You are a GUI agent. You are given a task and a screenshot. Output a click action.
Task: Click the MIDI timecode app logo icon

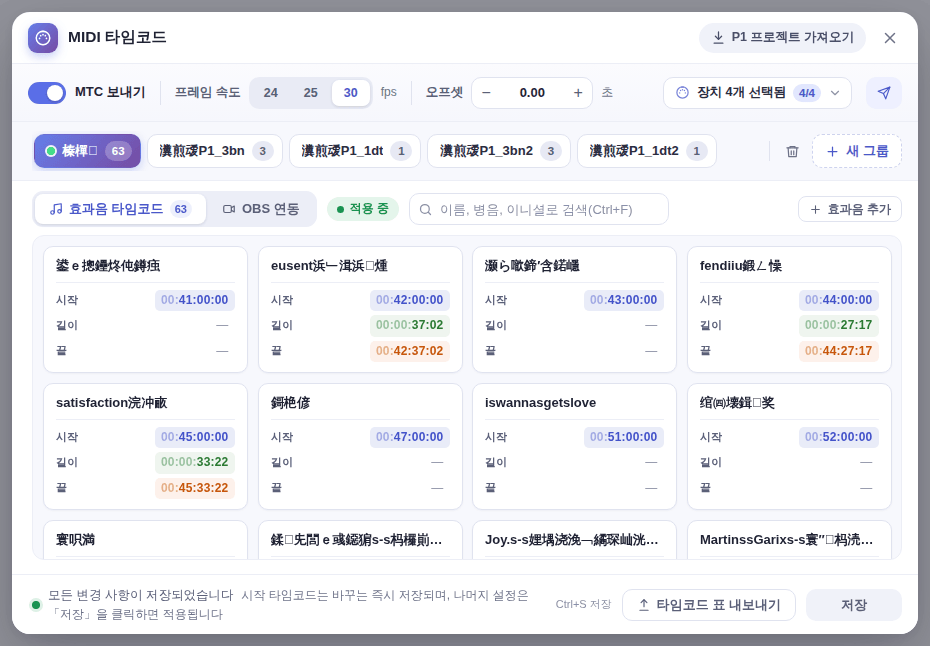coord(43,38)
